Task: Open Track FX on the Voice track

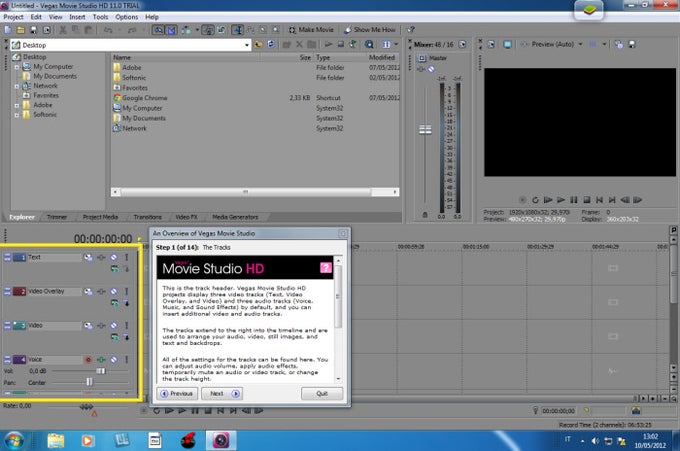Action: tap(101, 359)
